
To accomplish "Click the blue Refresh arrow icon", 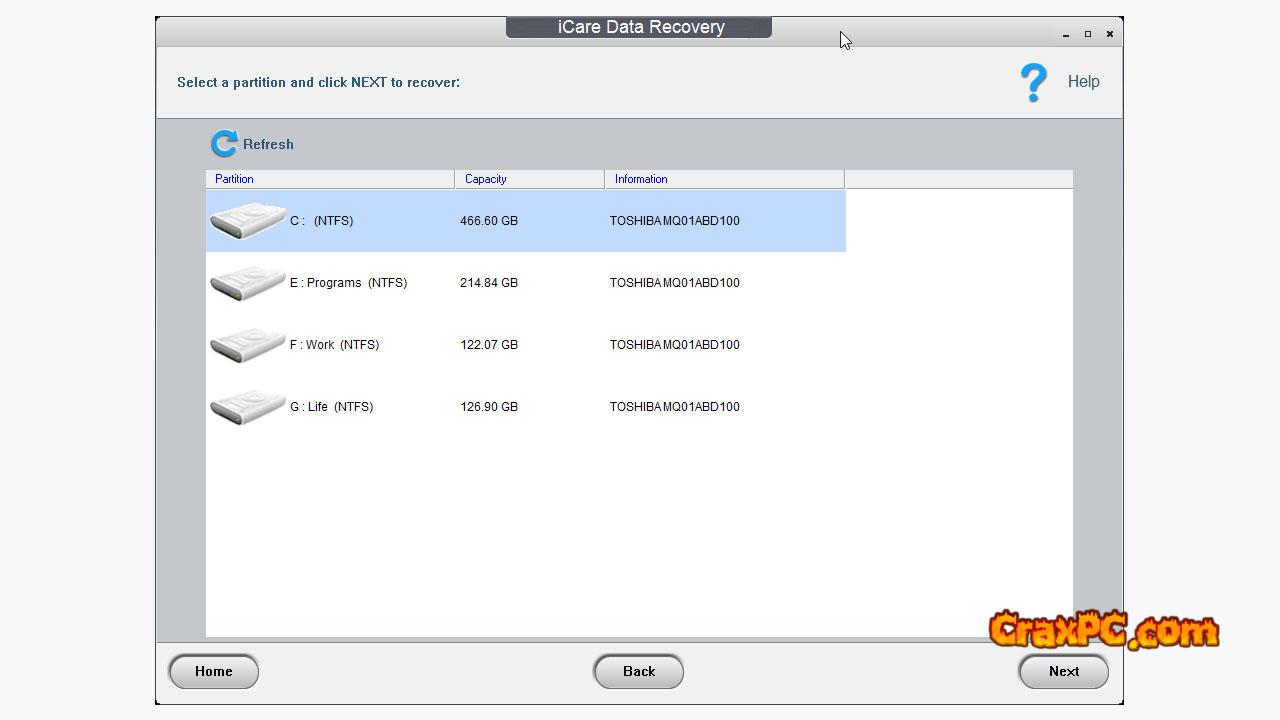I will coord(224,144).
